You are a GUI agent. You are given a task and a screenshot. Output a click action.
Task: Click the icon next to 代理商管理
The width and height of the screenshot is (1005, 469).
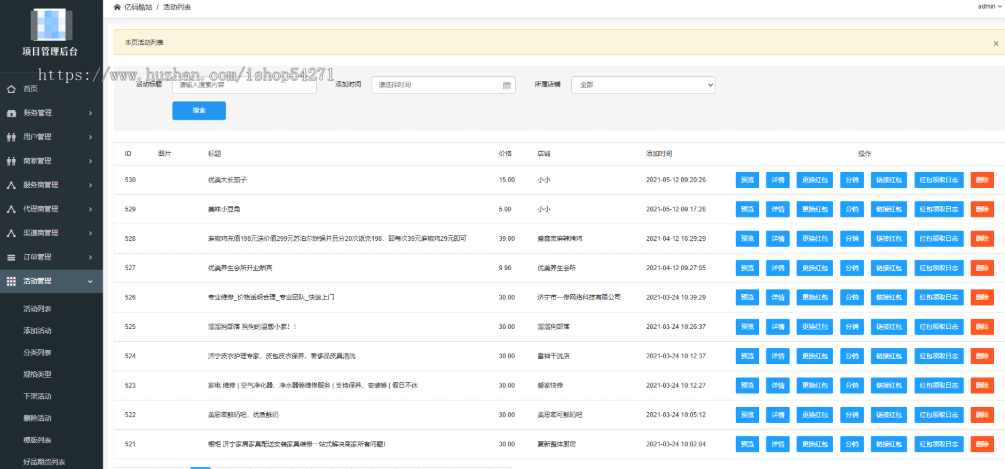[x=11, y=209]
